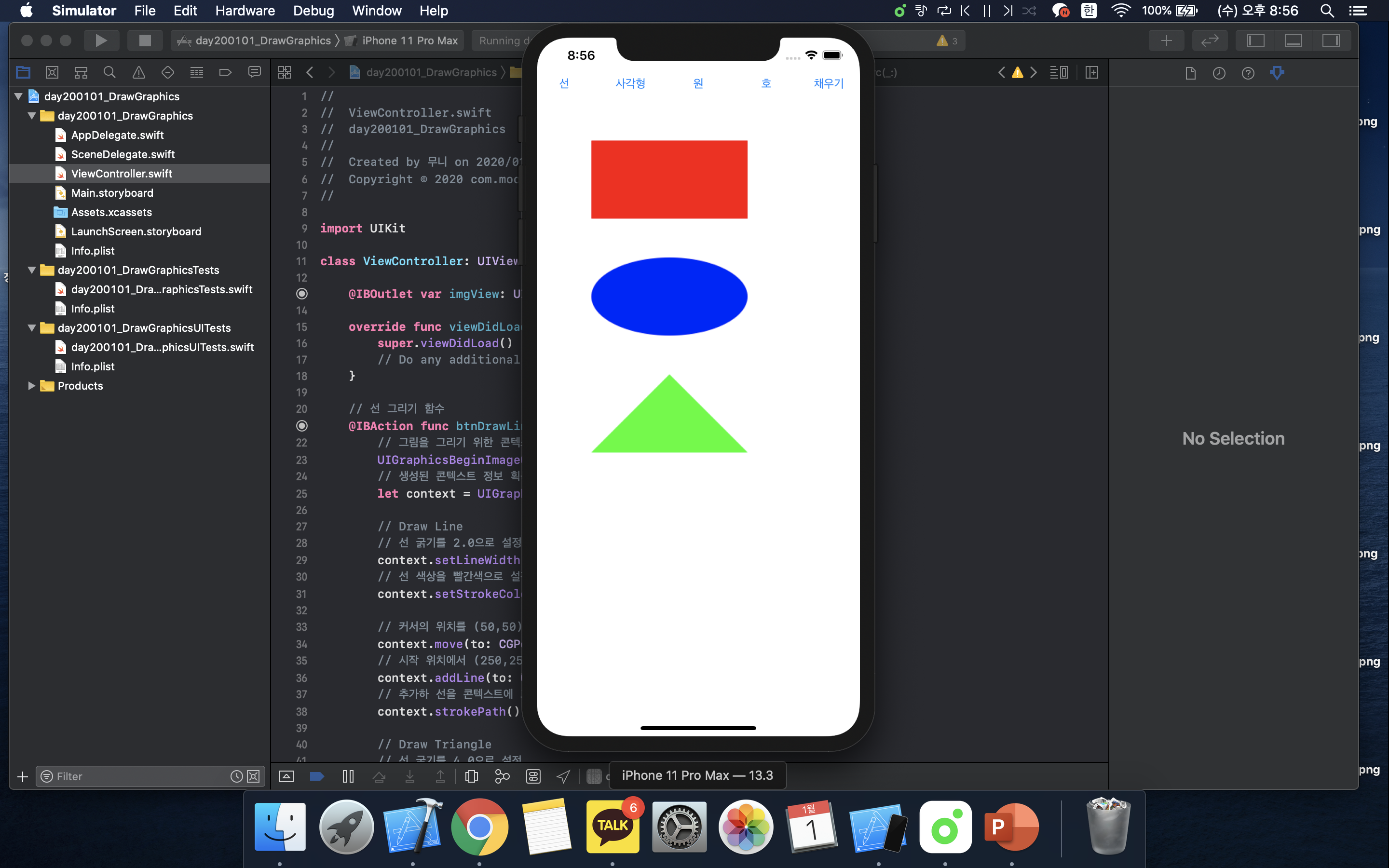Open the Hardware menu
This screenshot has width=1389, height=868.
(245, 11)
